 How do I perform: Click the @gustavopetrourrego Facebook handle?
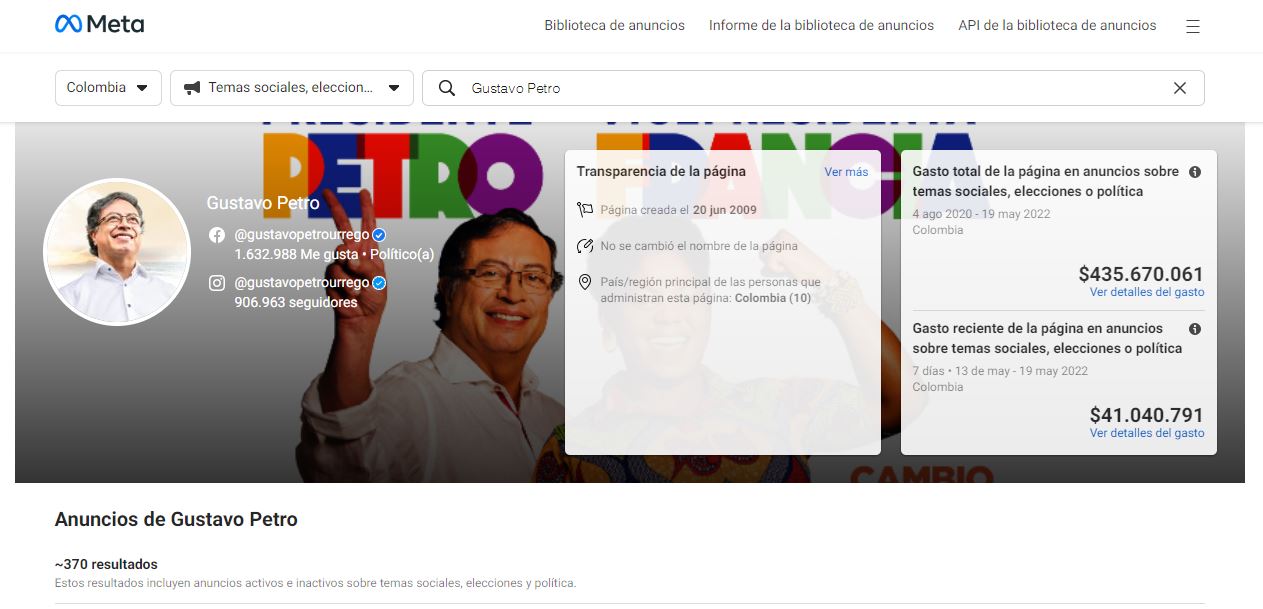[301, 235]
